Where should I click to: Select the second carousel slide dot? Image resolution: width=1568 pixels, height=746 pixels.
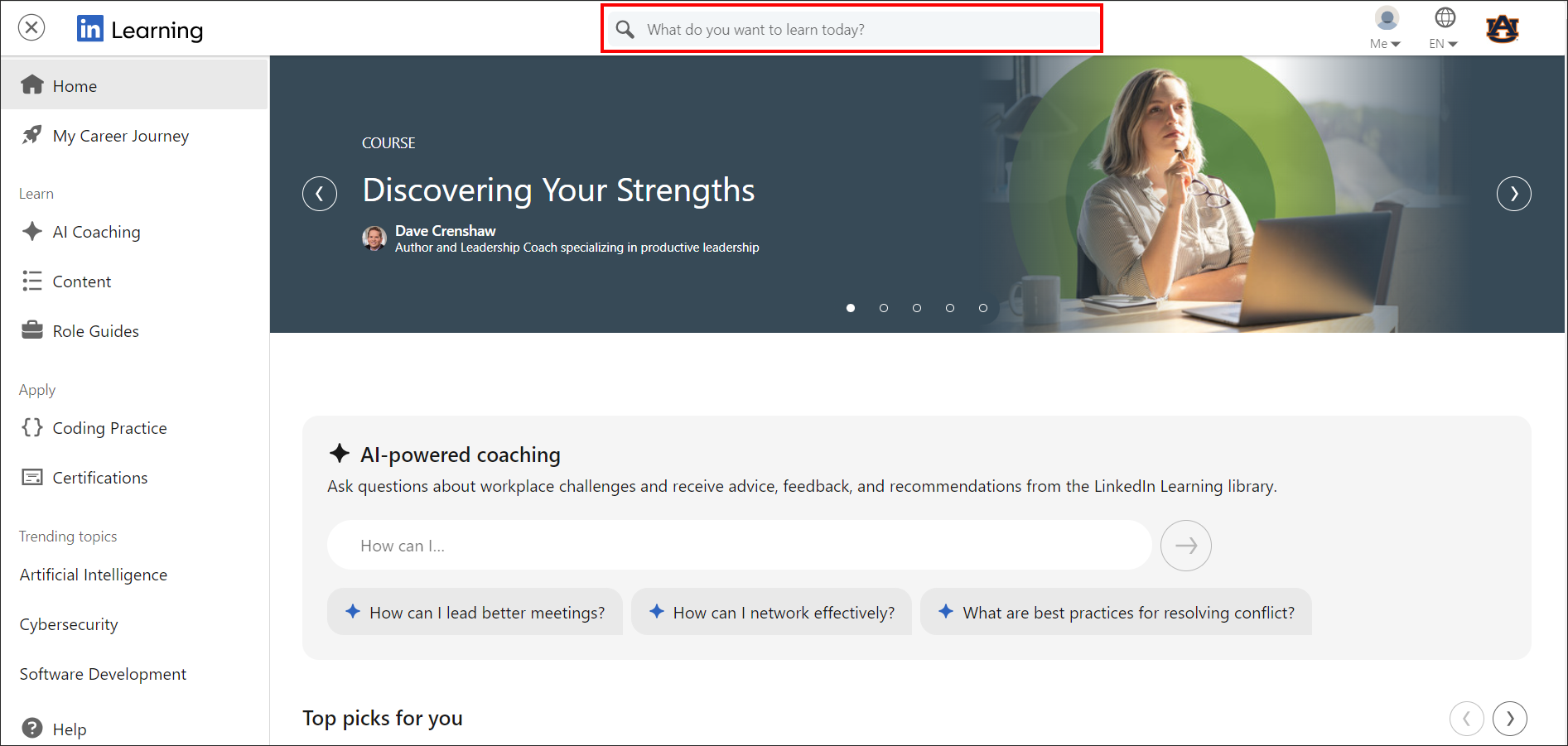click(x=884, y=308)
